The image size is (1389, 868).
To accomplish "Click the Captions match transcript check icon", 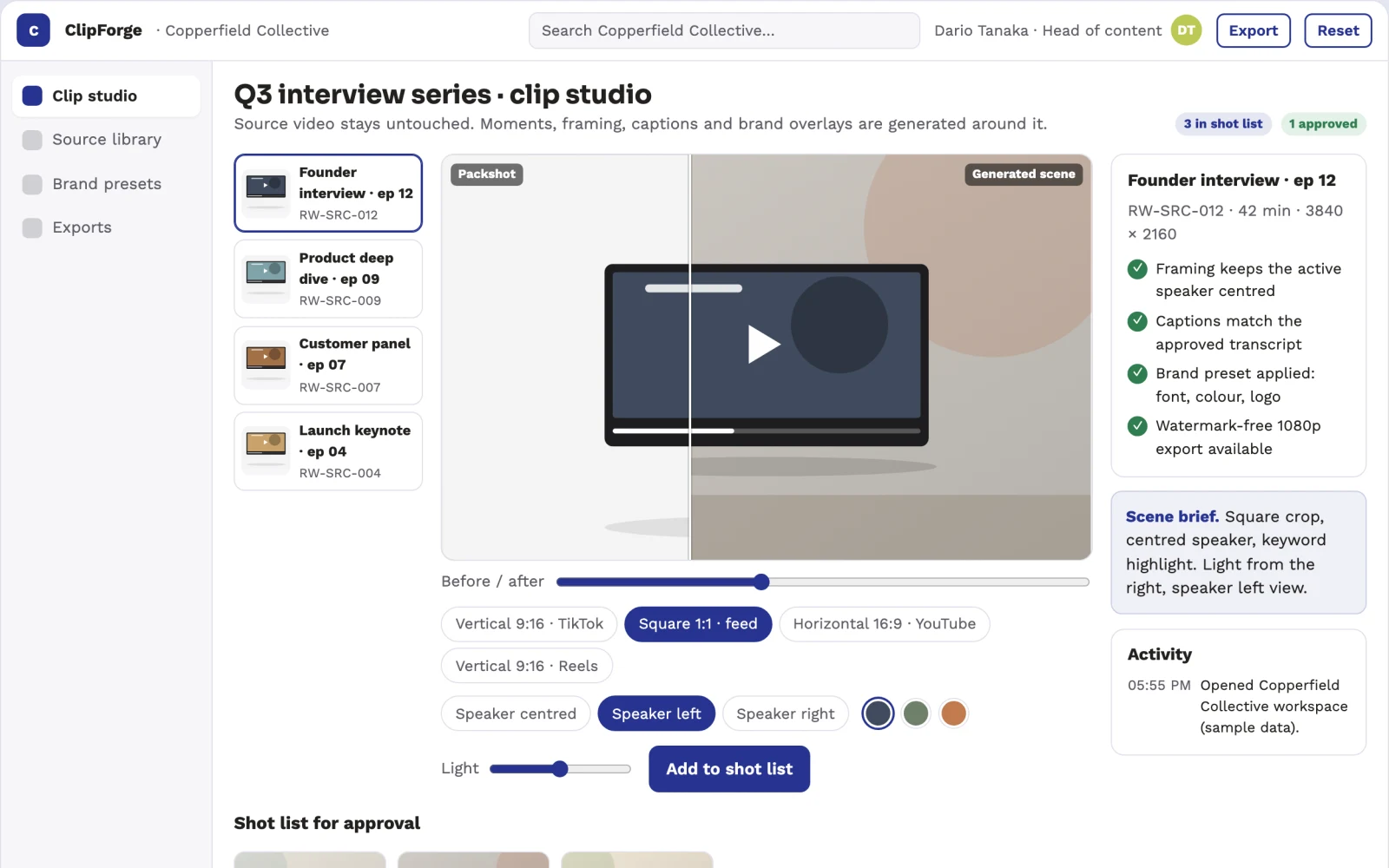I will click(1137, 321).
